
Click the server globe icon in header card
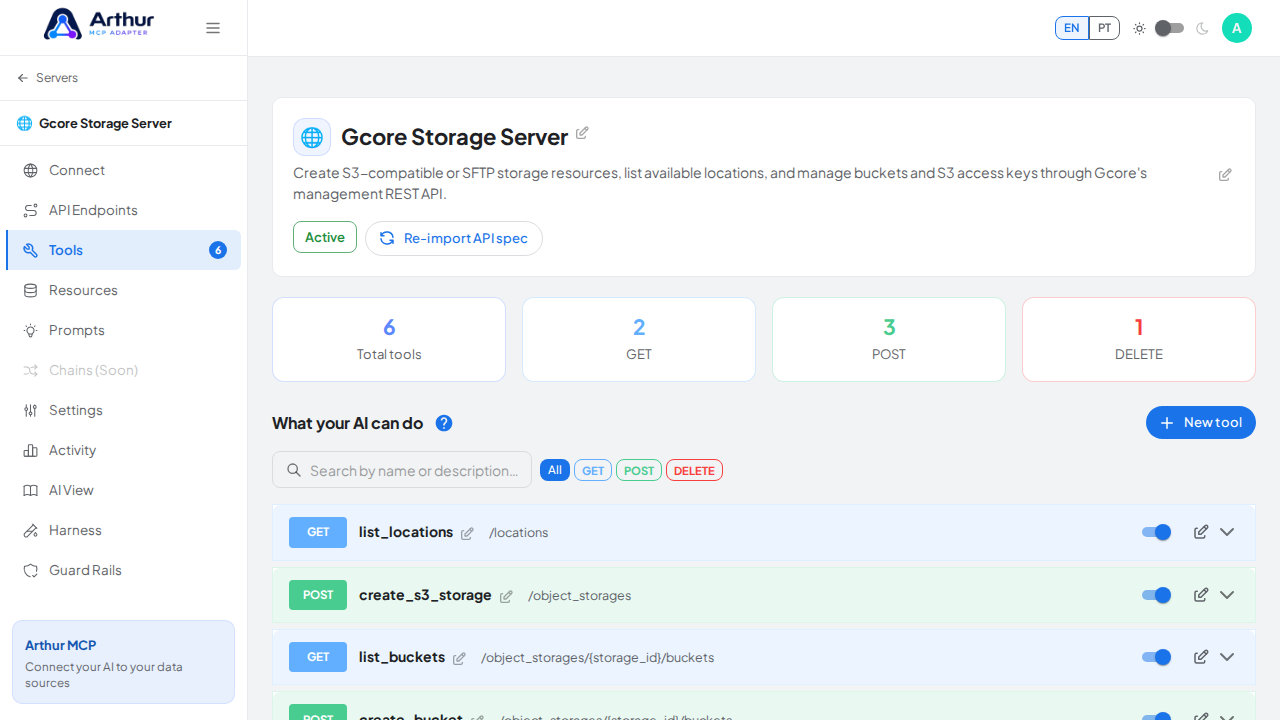(312, 137)
